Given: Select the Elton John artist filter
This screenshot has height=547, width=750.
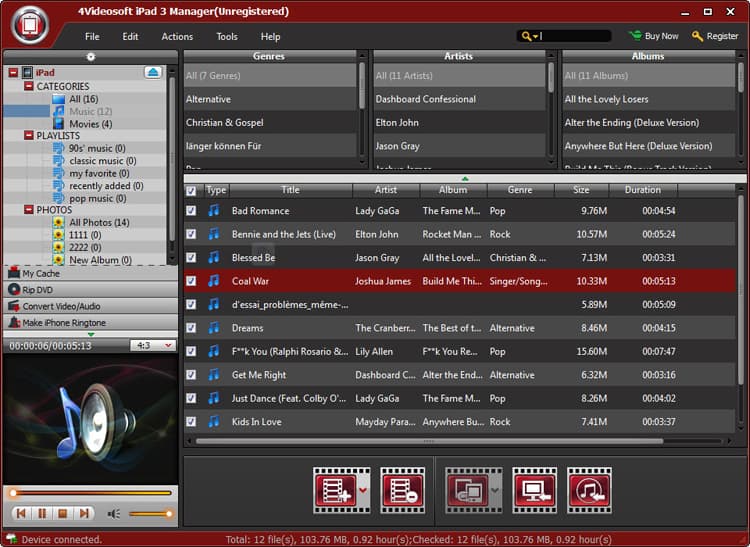Looking at the screenshot, I should [459, 122].
